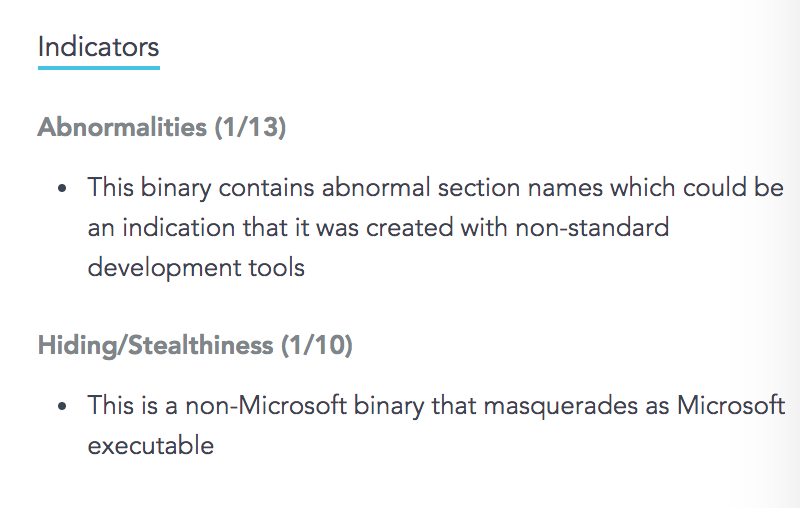Click the (1/10) count next to Hiding/Stealthiness
Image resolution: width=800 pixels, height=508 pixels.
click(x=316, y=346)
